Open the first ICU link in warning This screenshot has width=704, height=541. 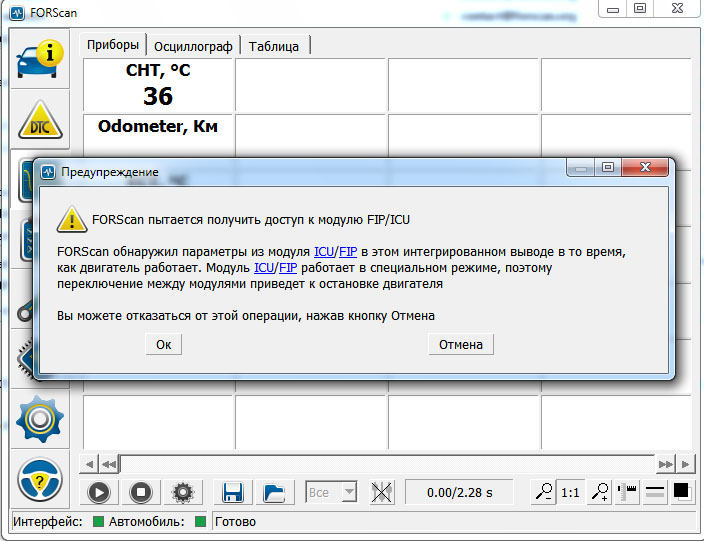[x=324, y=252]
